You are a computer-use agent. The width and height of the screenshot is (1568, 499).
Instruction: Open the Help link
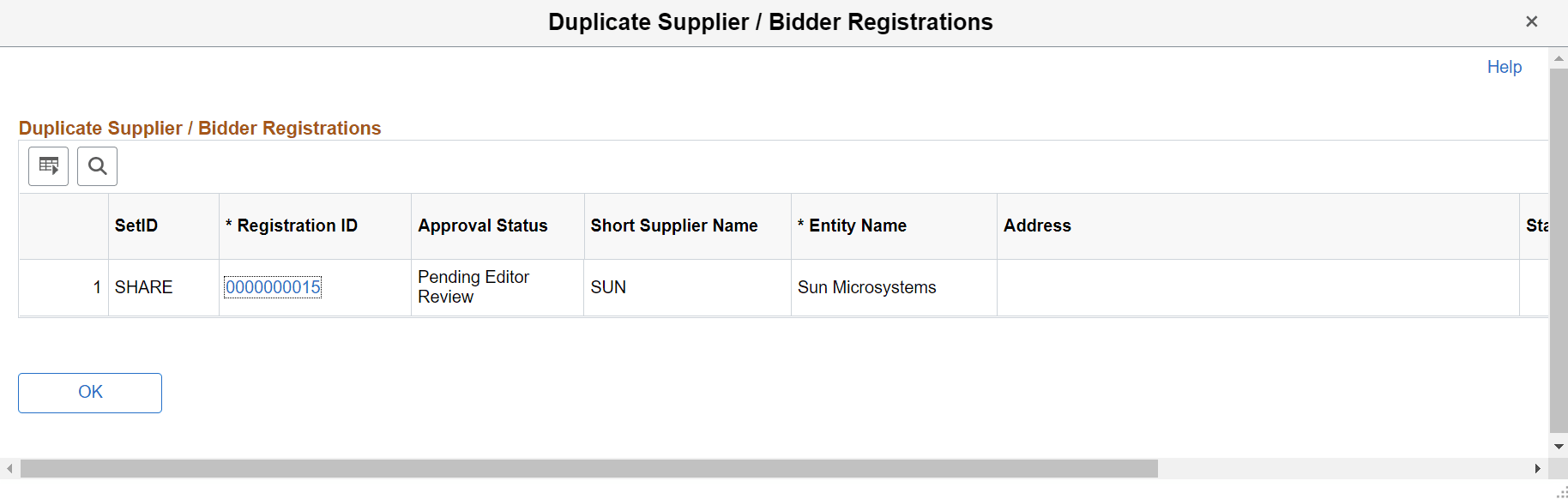1504,67
